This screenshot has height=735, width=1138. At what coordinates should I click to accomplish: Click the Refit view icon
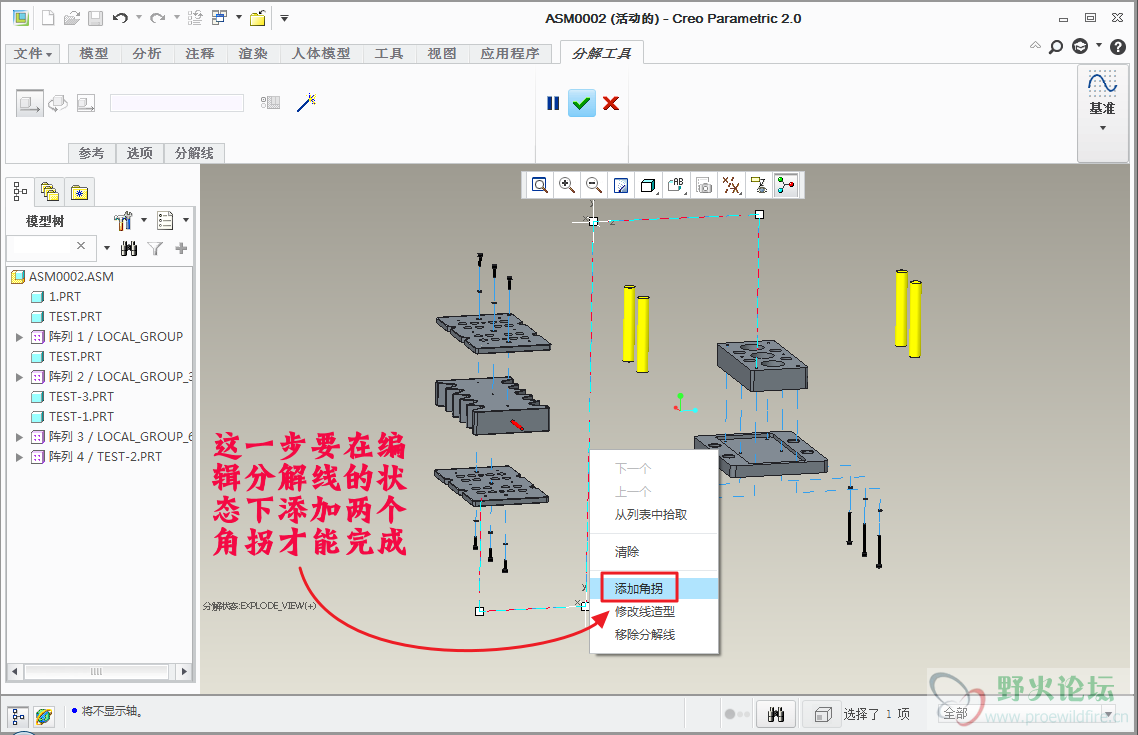pos(539,186)
